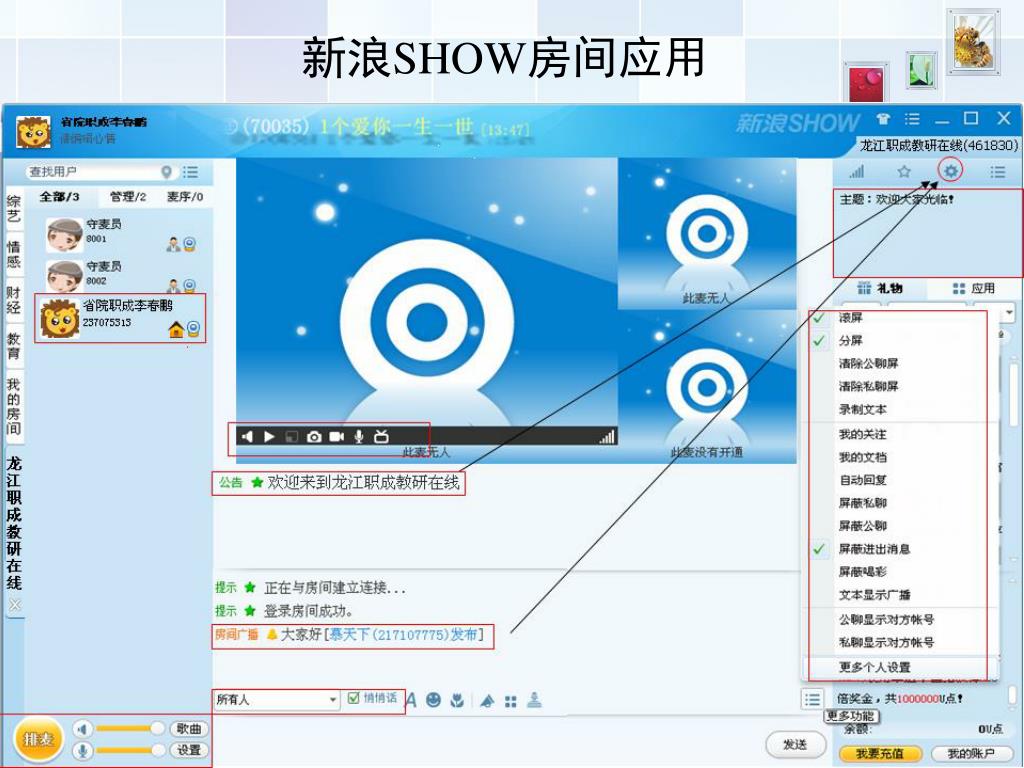Toggle the 滚屏 scrolling option
This screenshot has width=1024, height=768.
coord(850,318)
